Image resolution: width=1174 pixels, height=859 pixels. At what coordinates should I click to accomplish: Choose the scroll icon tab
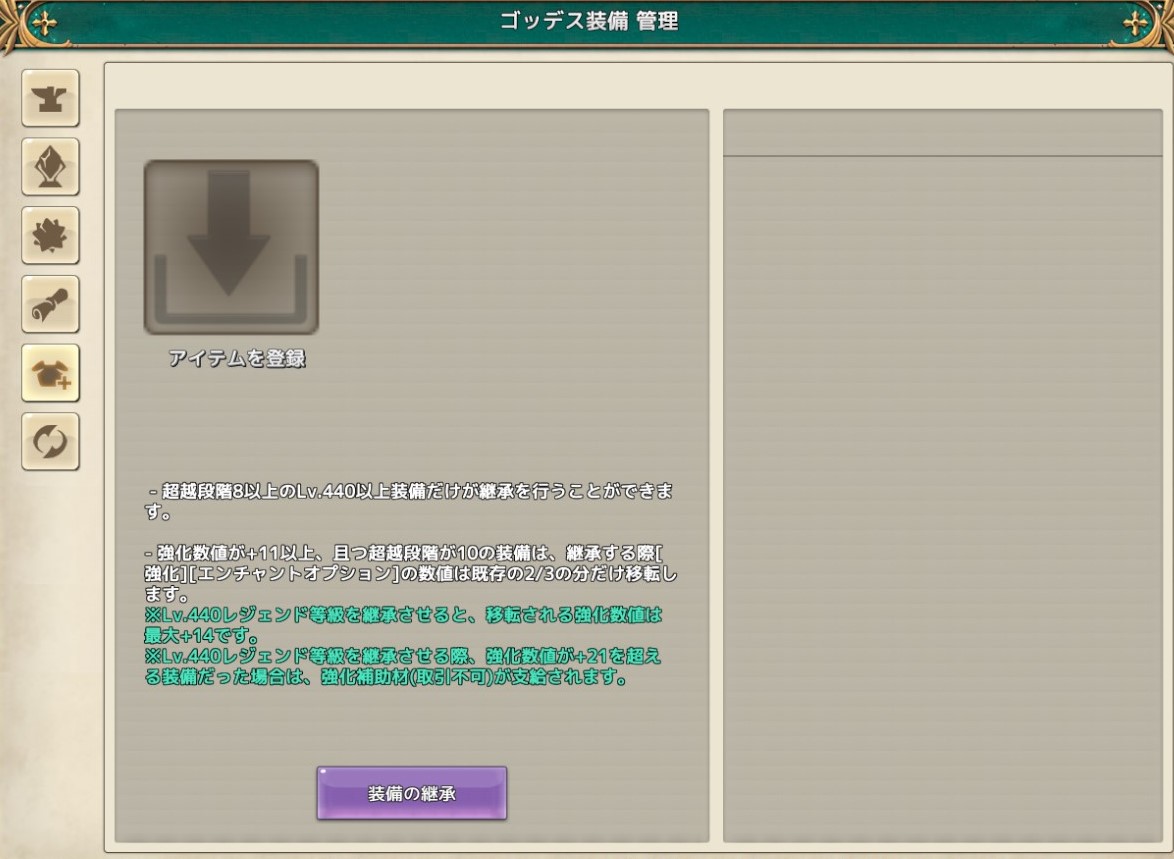[50, 305]
